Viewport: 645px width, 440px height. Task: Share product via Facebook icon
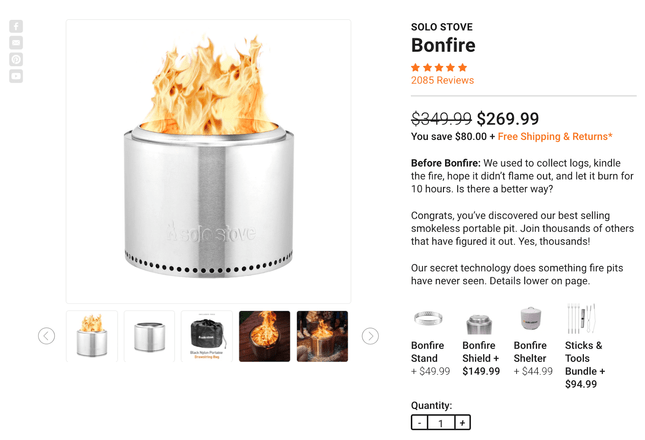(x=16, y=27)
